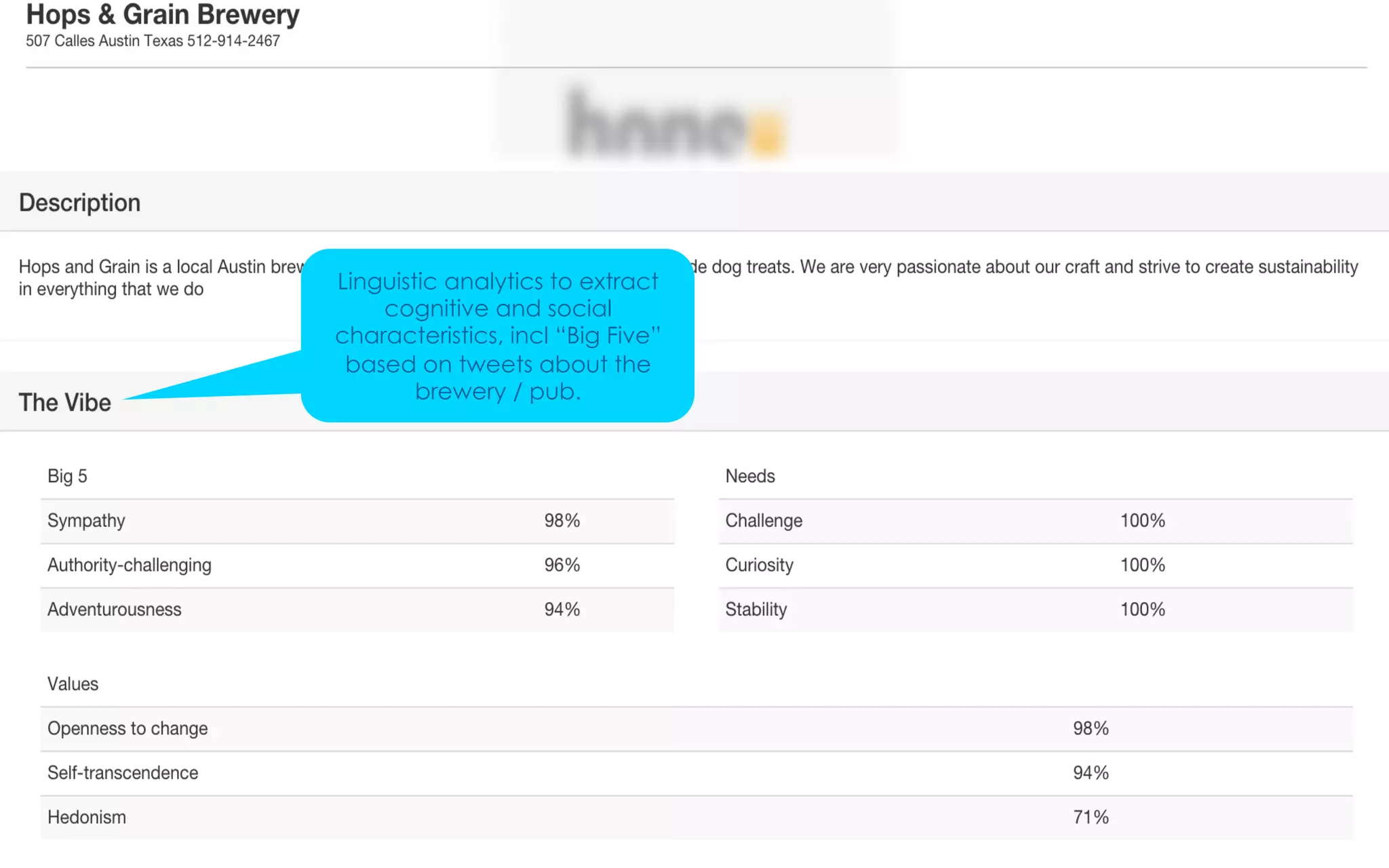Screen dimensions: 1389x868
Task: Click the blue linguistic analytics callout bubble
Action: 497,336
